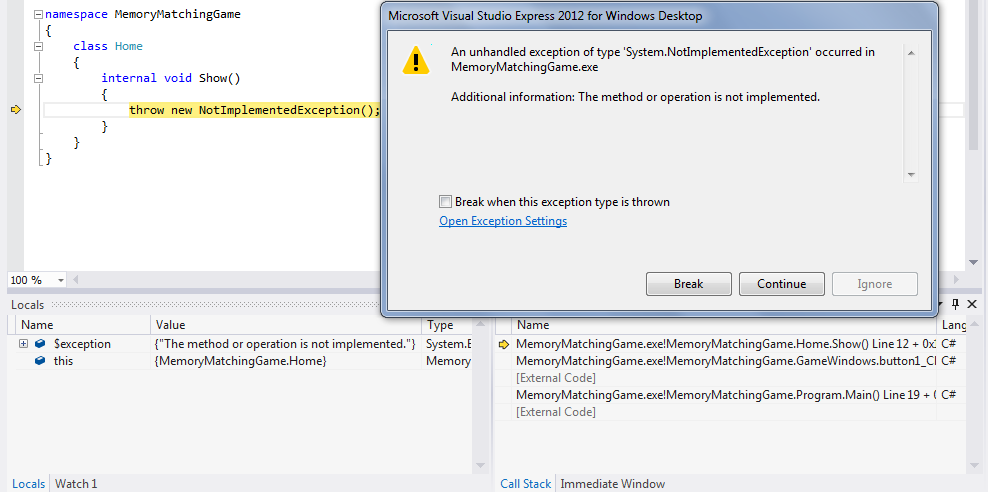Screen dimensions: 988x492
Task: Open the 100 % zoom dropdown
Action: coord(61,281)
